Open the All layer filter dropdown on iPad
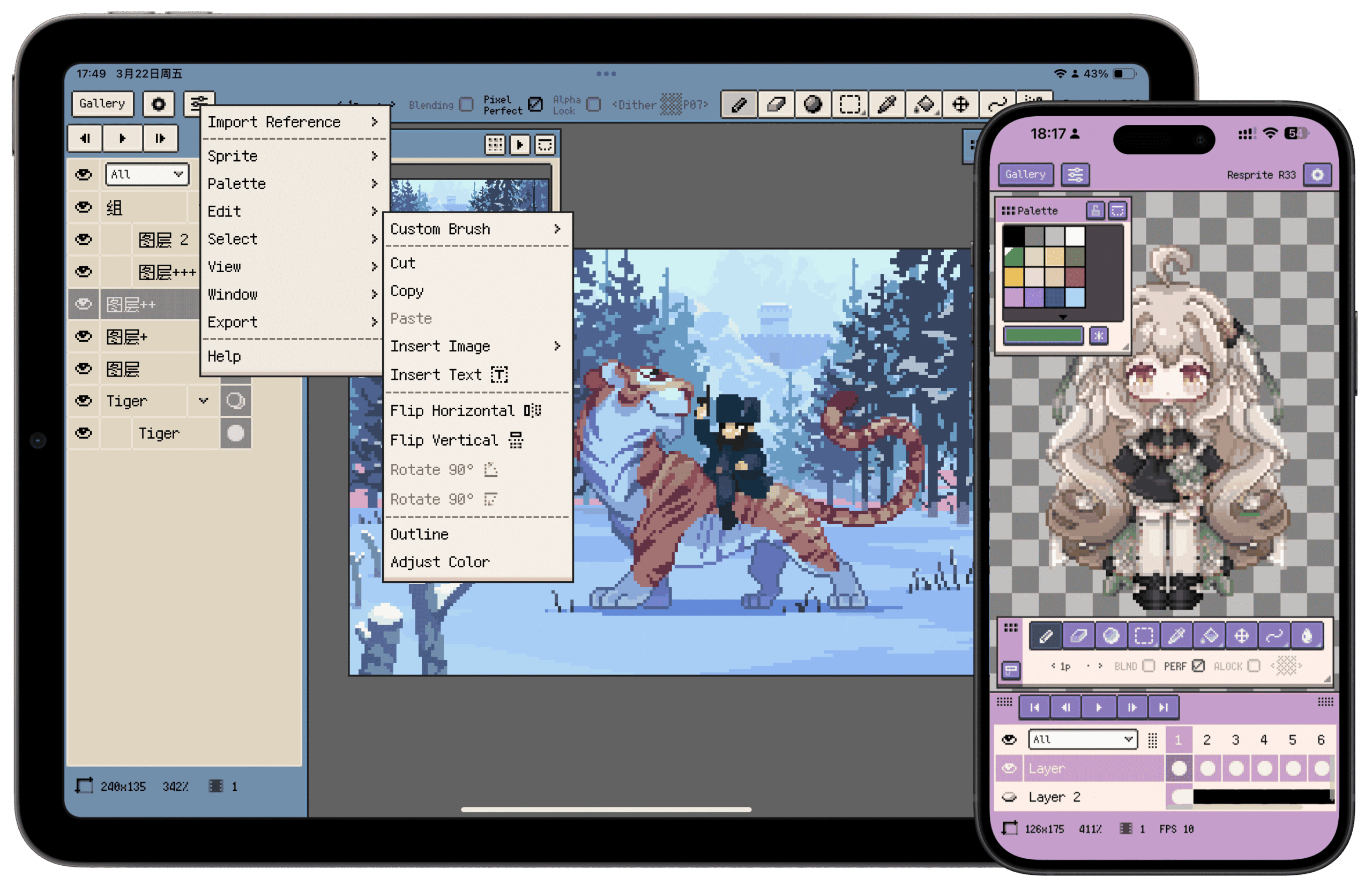 coord(147,174)
